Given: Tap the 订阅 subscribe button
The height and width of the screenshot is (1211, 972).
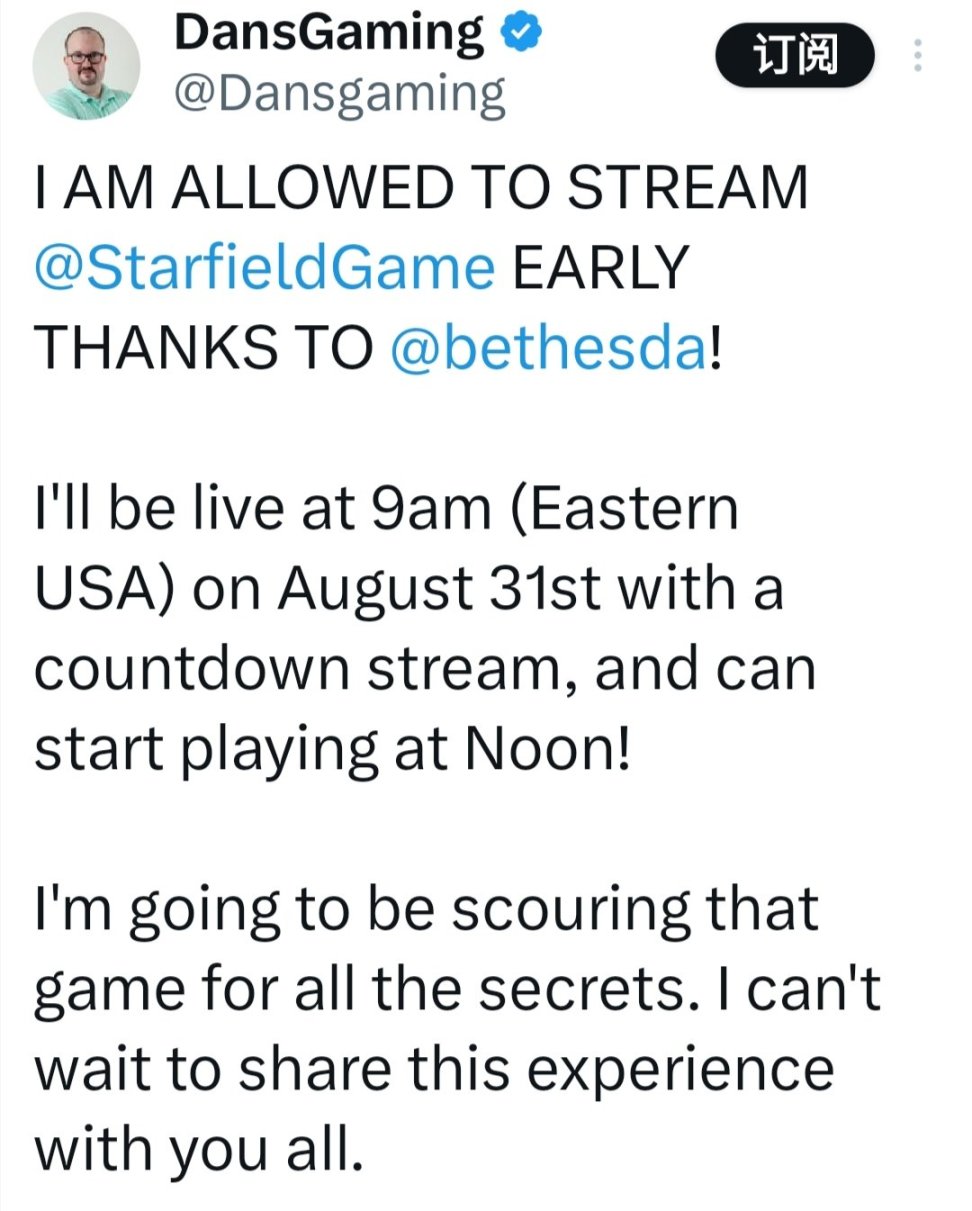Looking at the screenshot, I should coord(794,55).
